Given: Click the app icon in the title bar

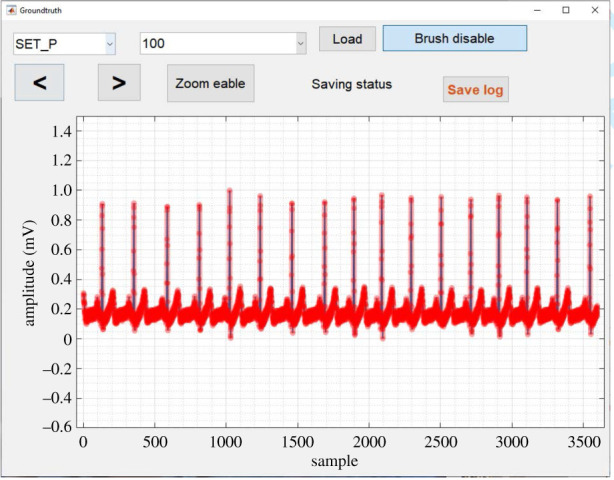Looking at the screenshot, I should (x=10, y=9).
